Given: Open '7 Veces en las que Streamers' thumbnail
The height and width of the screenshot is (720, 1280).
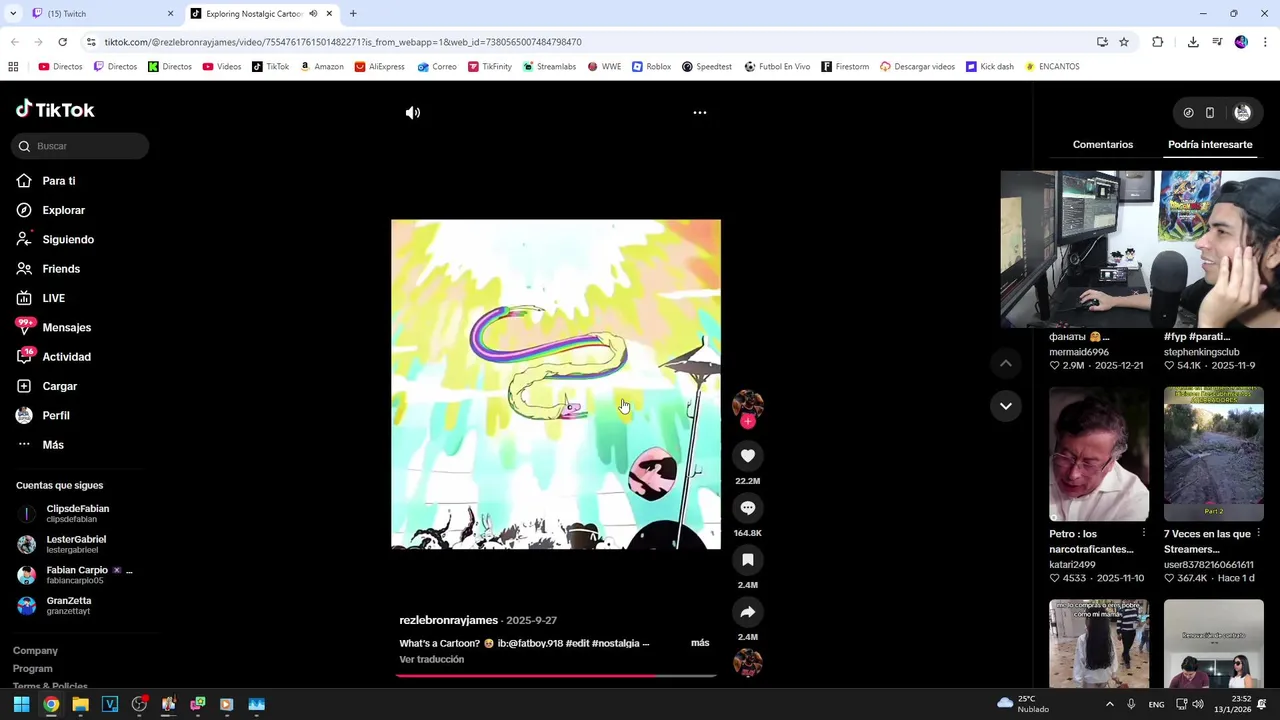Looking at the screenshot, I should click(x=1214, y=455).
